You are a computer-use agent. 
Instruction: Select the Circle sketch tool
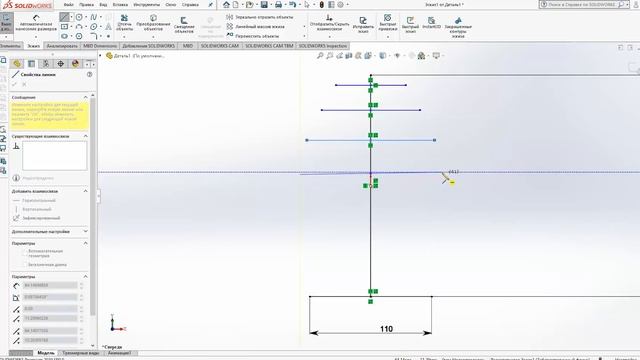click(x=79, y=17)
